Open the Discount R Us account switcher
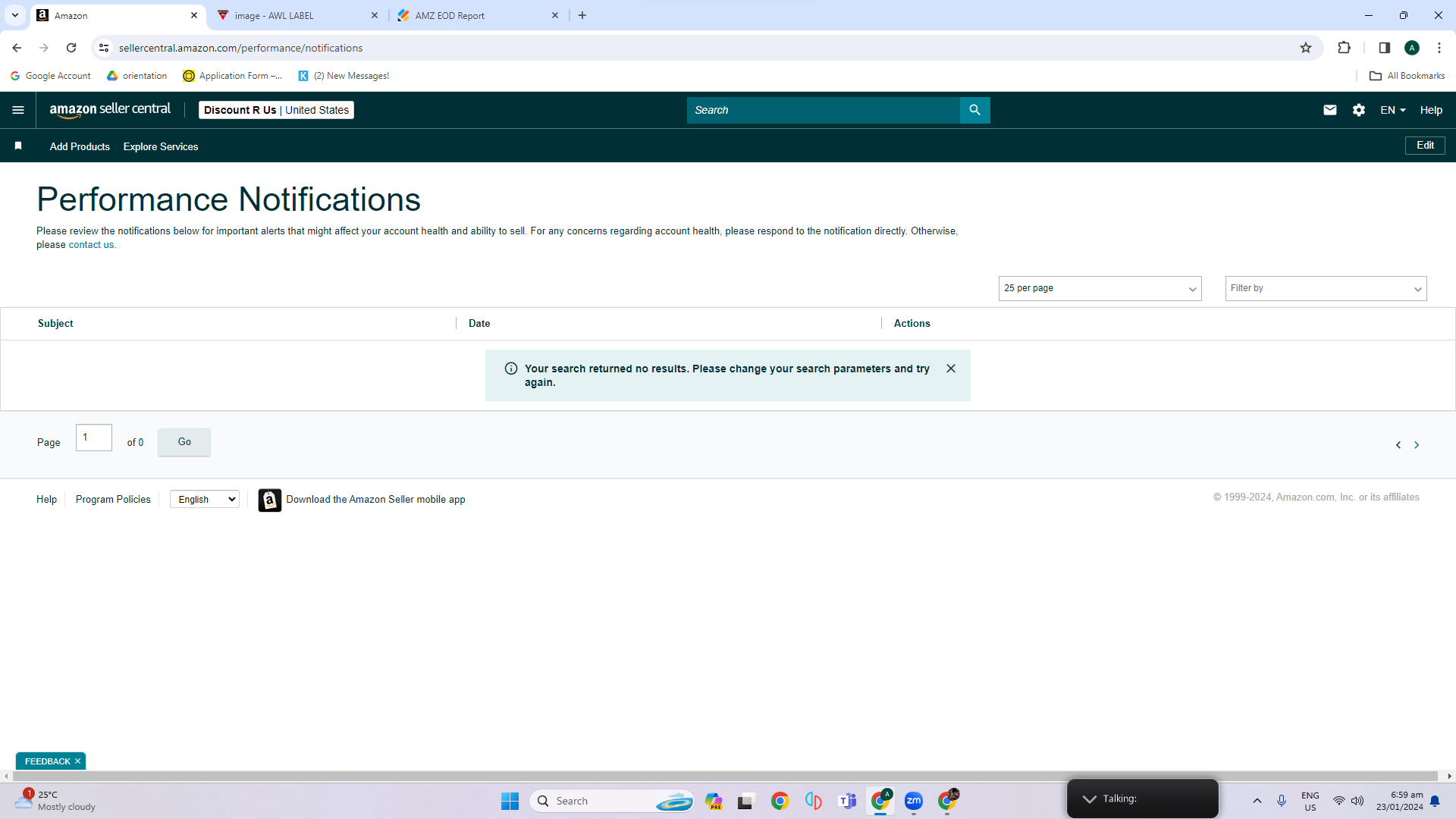 point(276,110)
